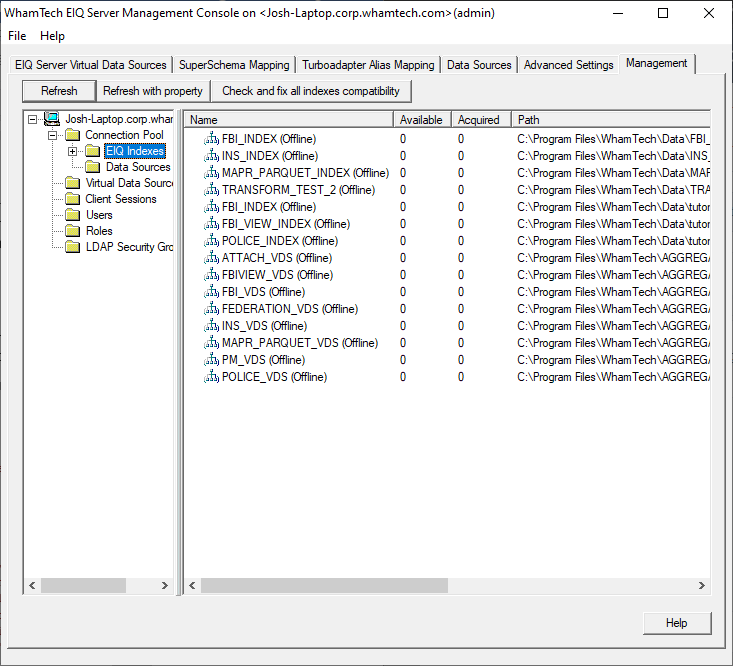This screenshot has height=666, width=733.
Task: Open the File menu
Action: [x=17, y=36]
